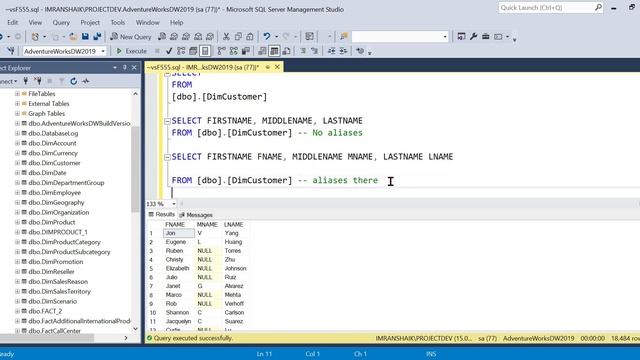Click the Quick Launch search field
Screen dimensions: 640x360
[x=550, y=8]
